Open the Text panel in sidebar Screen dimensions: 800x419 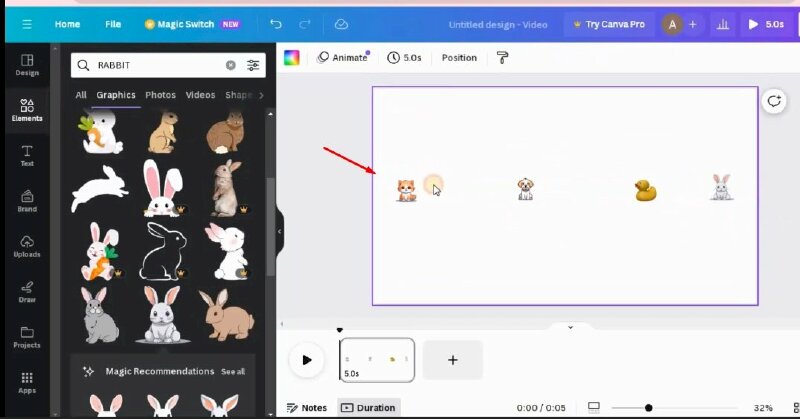[x=27, y=153]
